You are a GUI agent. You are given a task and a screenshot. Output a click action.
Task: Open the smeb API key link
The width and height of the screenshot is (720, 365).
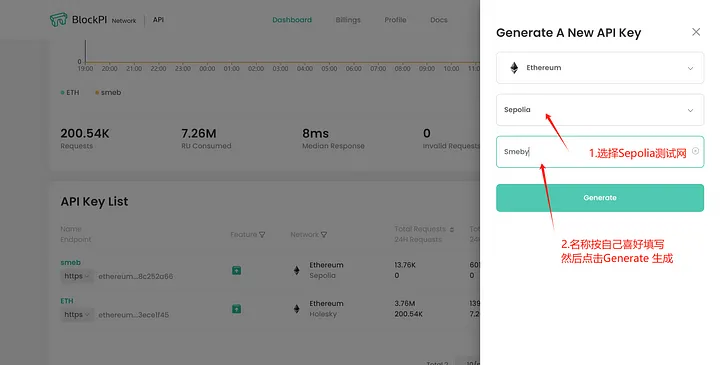pos(71,262)
